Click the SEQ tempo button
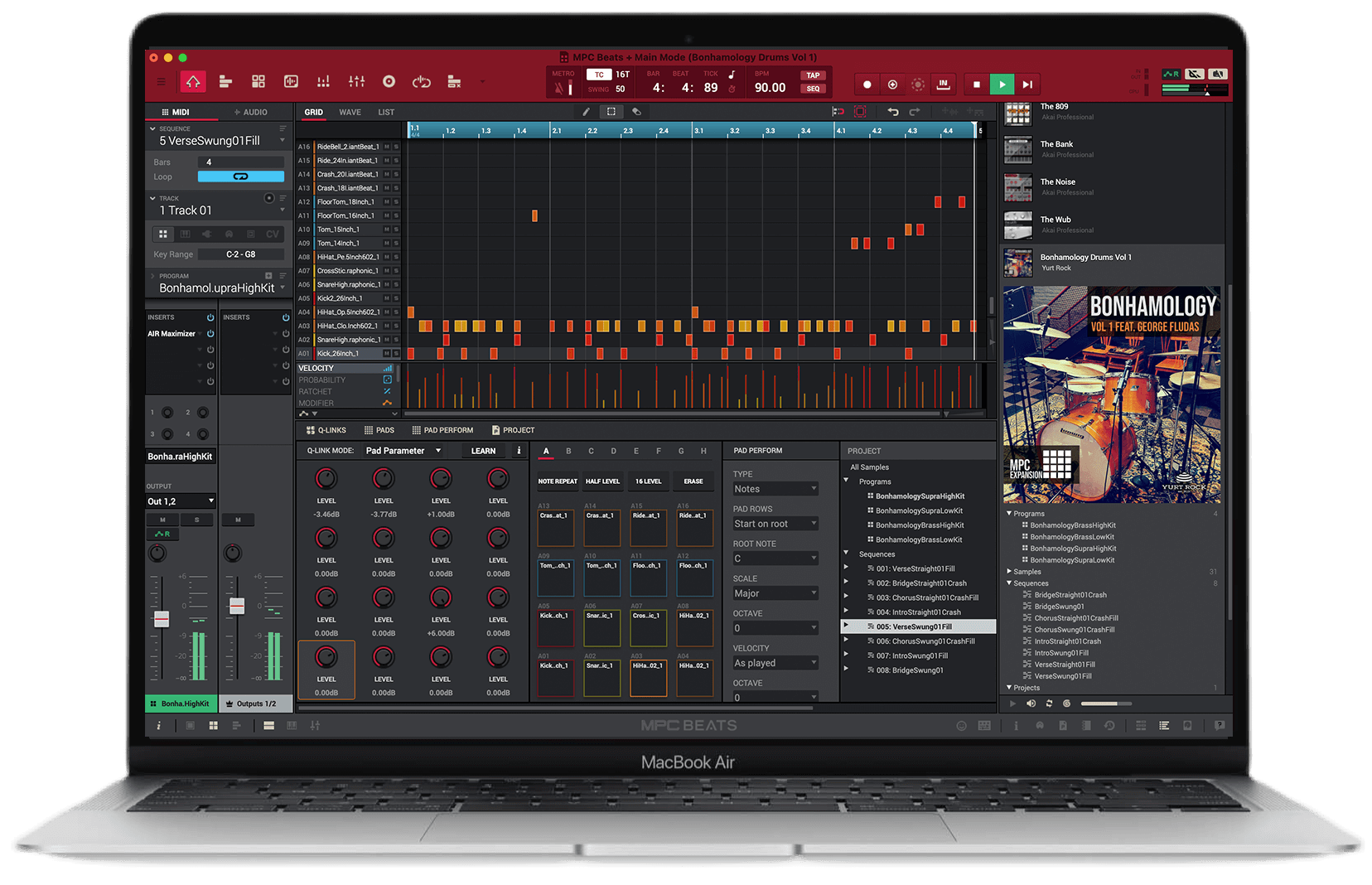The image size is (1372, 885). pos(813,89)
